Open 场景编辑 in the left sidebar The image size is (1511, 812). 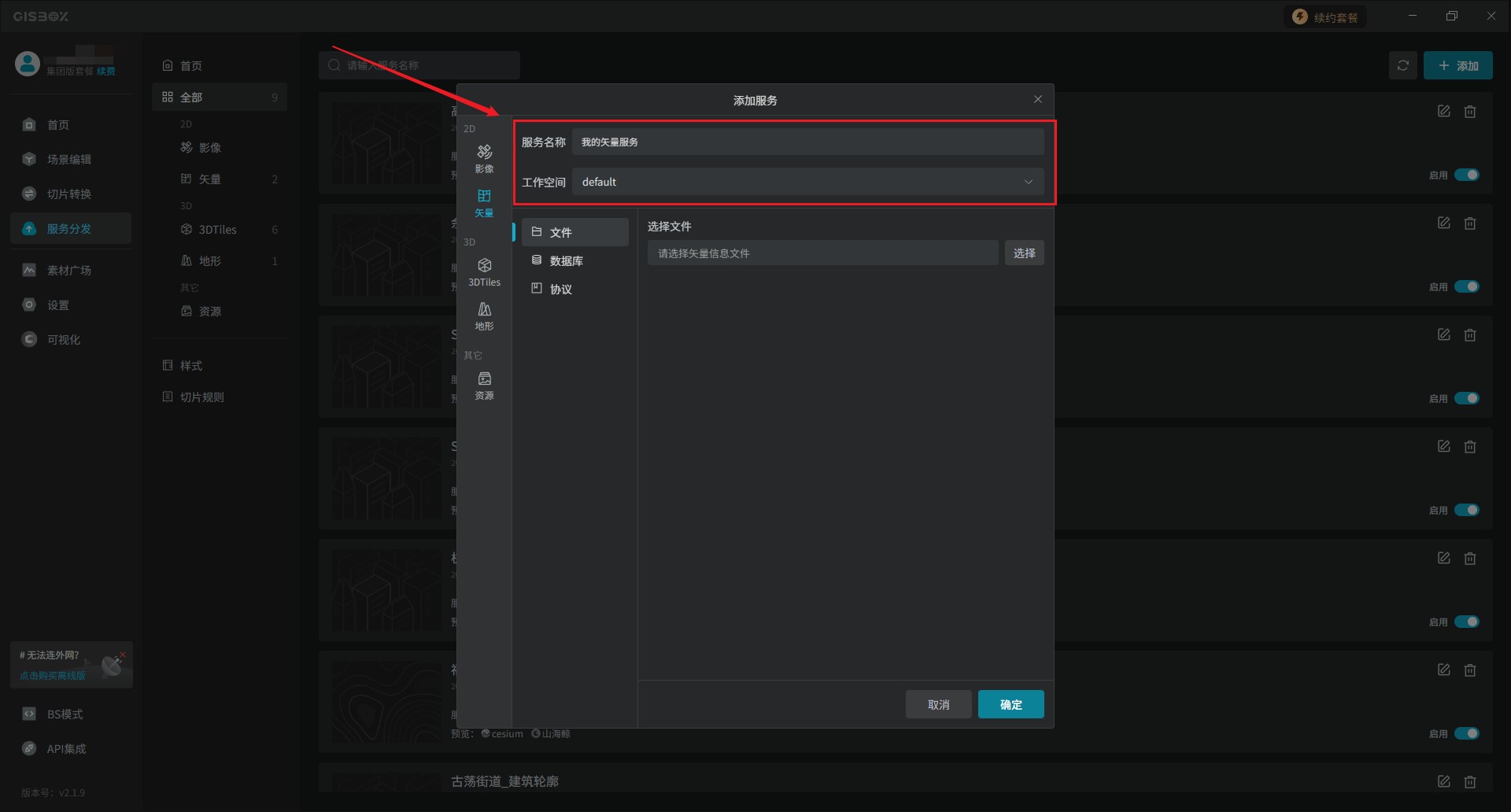69,160
